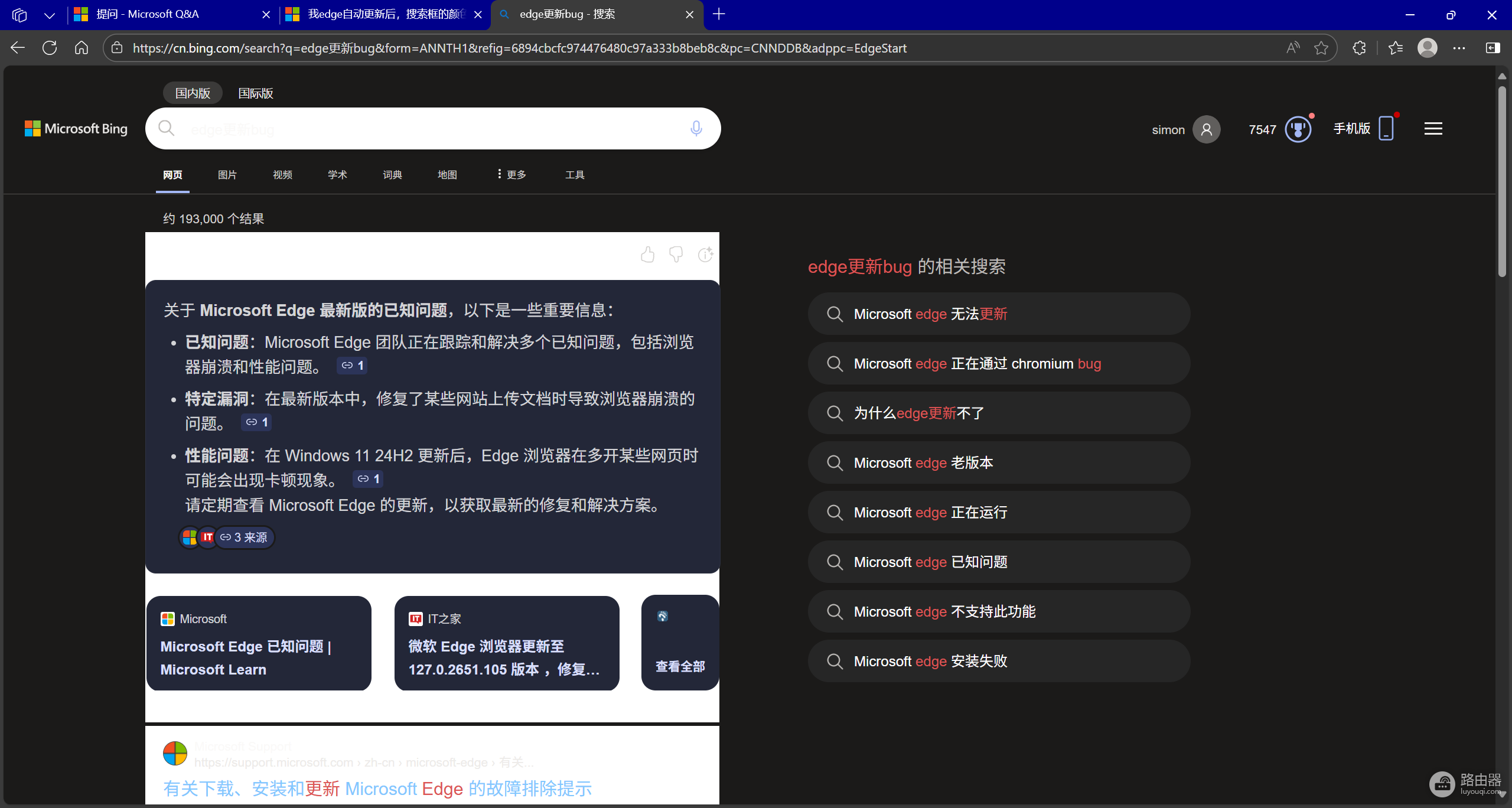Open the IT之家 Edge 浏览器更新 card
Viewport: 1512px width, 808px height.
(507, 643)
